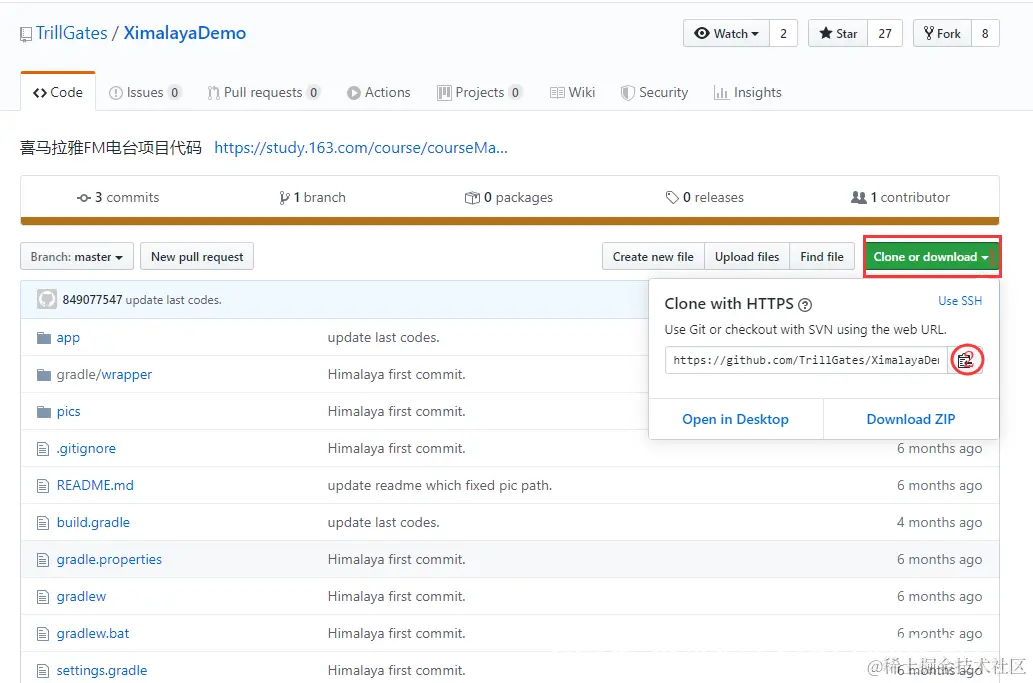Open the Wiki tab
1033x683 pixels.
572,92
